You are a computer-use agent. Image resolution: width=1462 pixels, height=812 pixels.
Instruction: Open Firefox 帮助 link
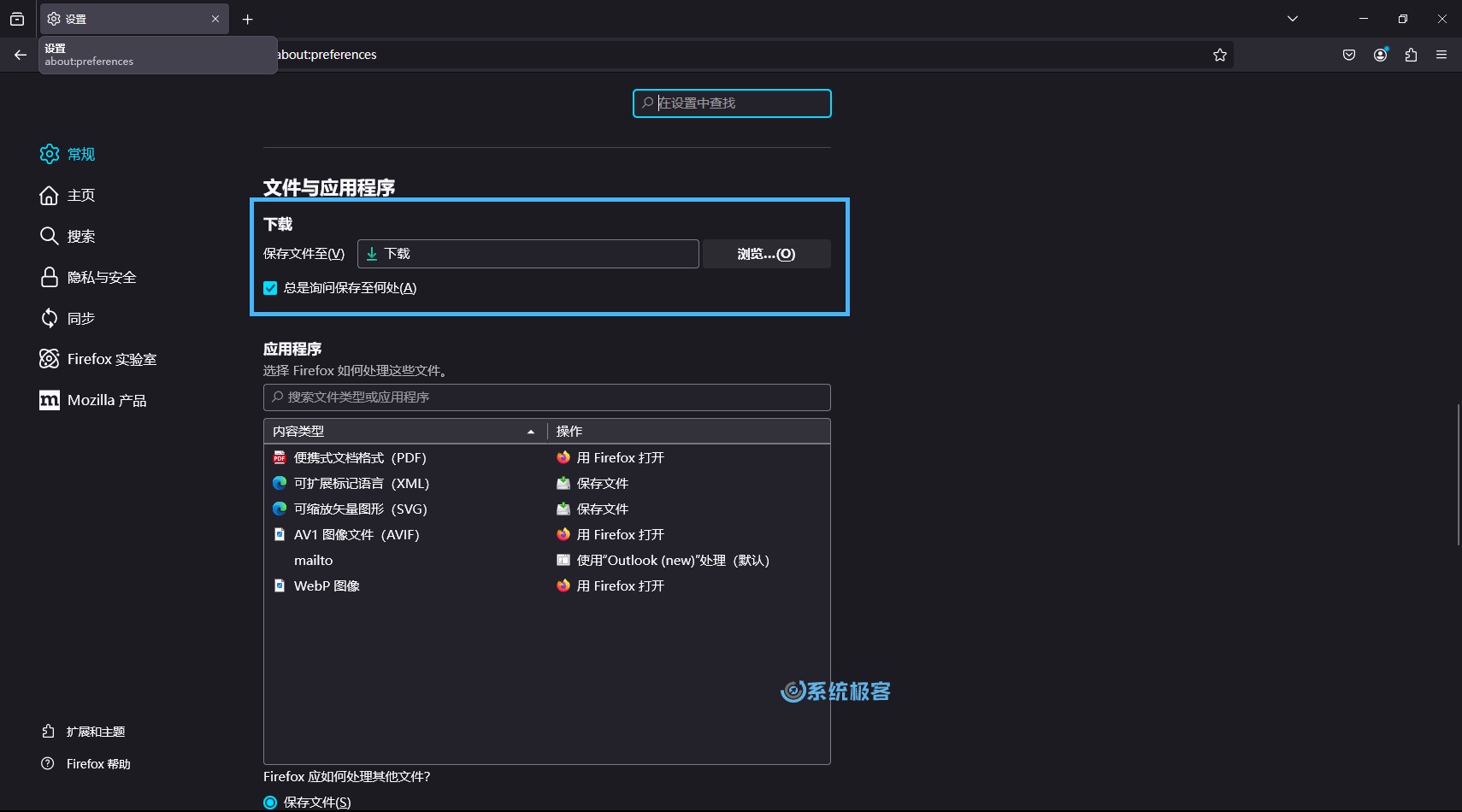pos(98,764)
